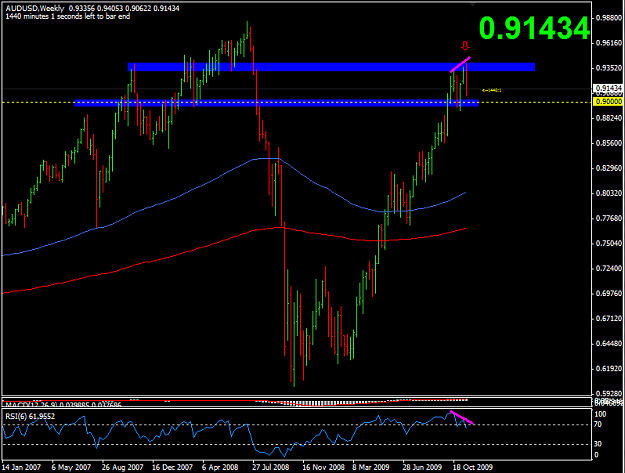Click the '1440 minutes 1 seconds left to bar end' label
This screenshot has width=625, height=473.
point(68,17)
